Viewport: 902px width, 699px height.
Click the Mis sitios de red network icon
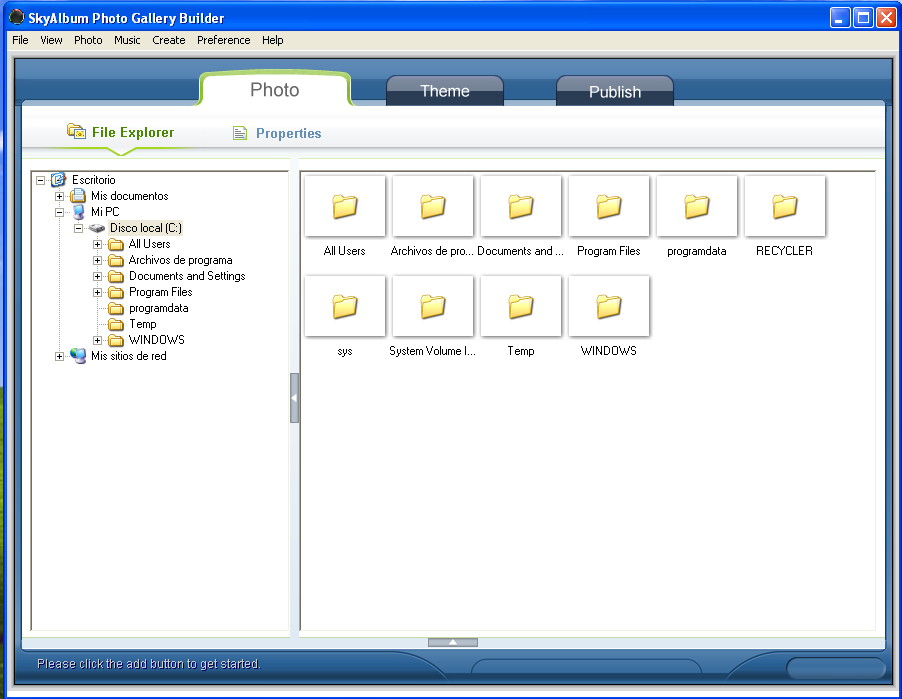click(x=78, y=356)
